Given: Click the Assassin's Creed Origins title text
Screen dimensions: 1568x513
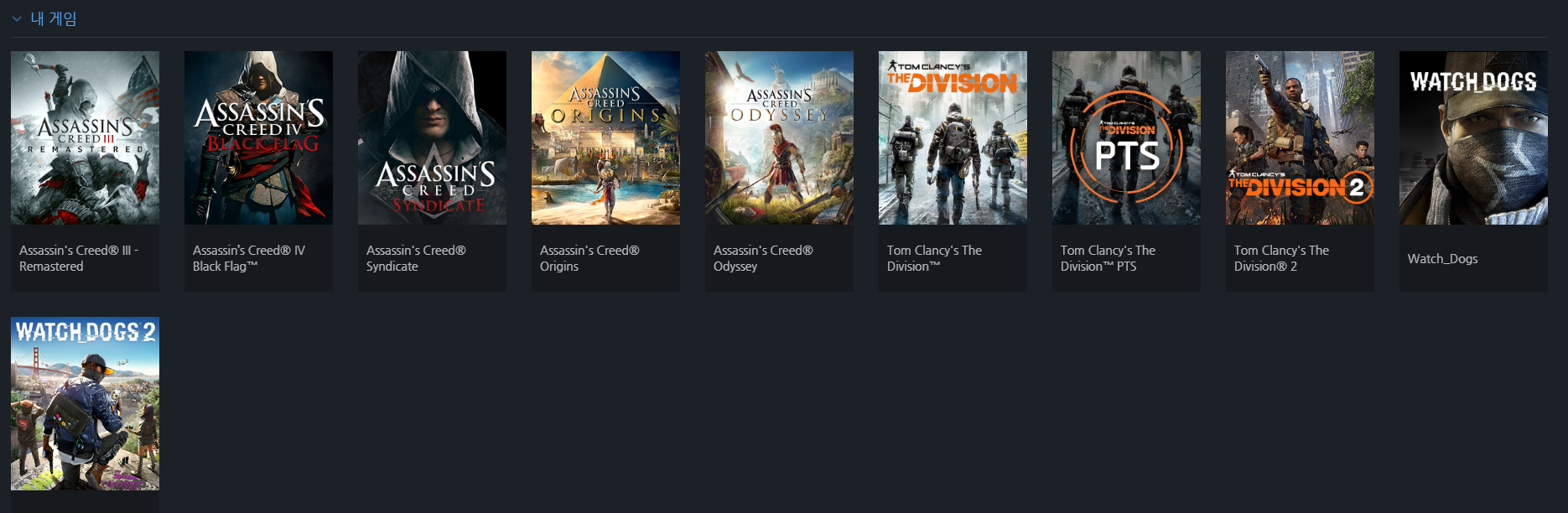Looking at the screenshot, I should click(x=589, y=258).
